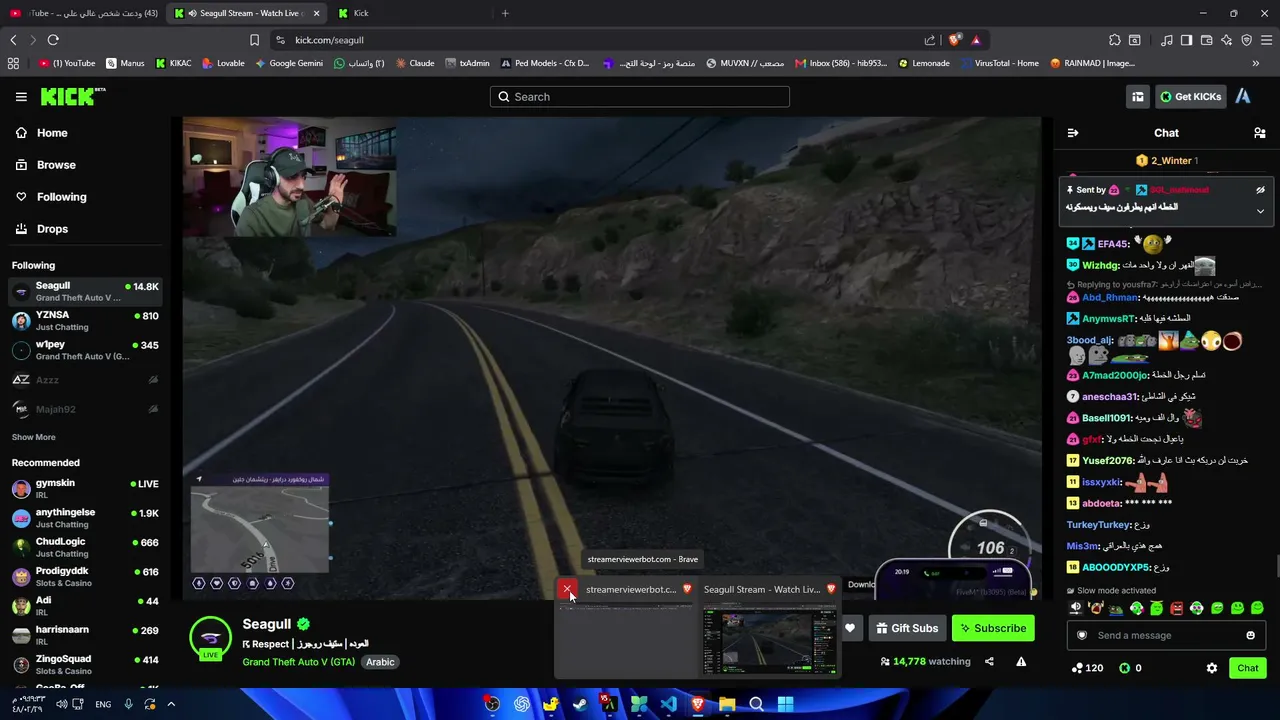Open Brave VPN shield icon
Viewport: 1280px width, 720px height.
[1246, 40]
